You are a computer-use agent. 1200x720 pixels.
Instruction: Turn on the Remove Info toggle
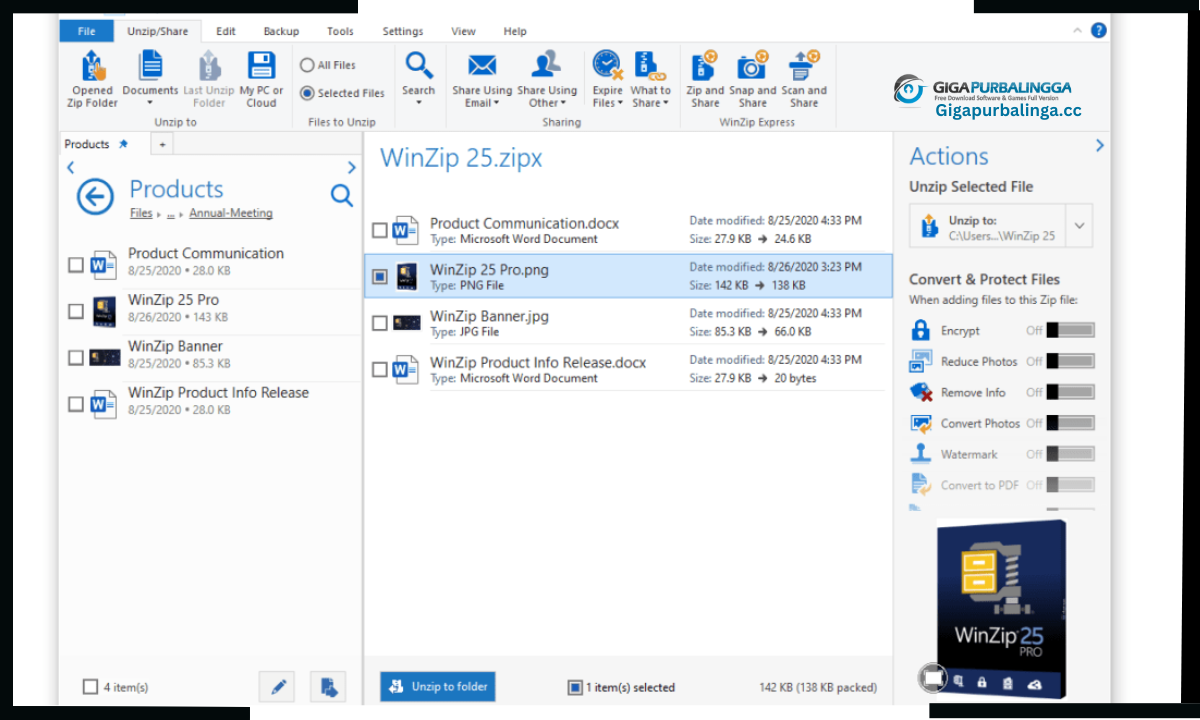[x=1070, y=392]
